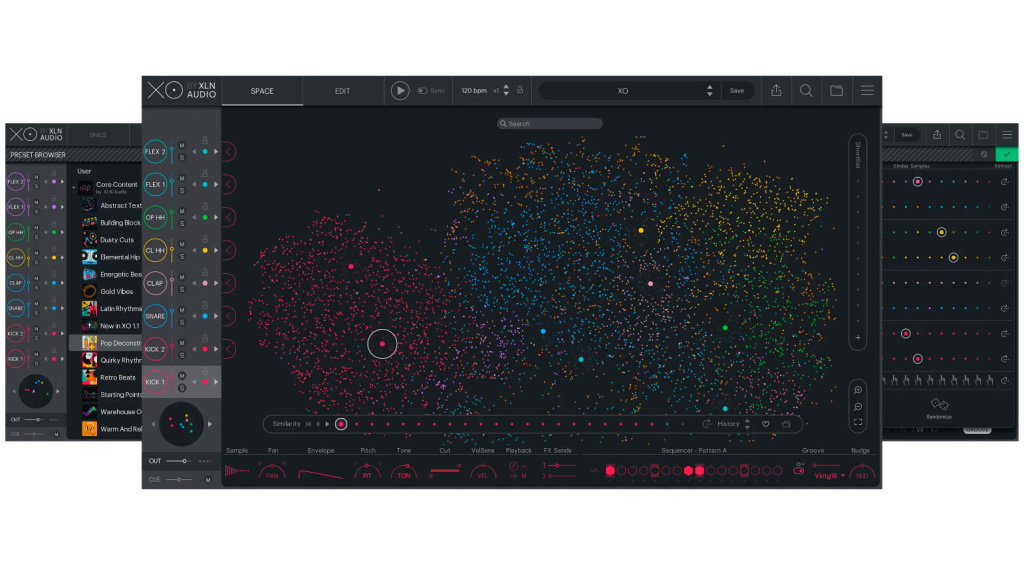Select Pop Deconstr preset in left window

pos(106,343)
